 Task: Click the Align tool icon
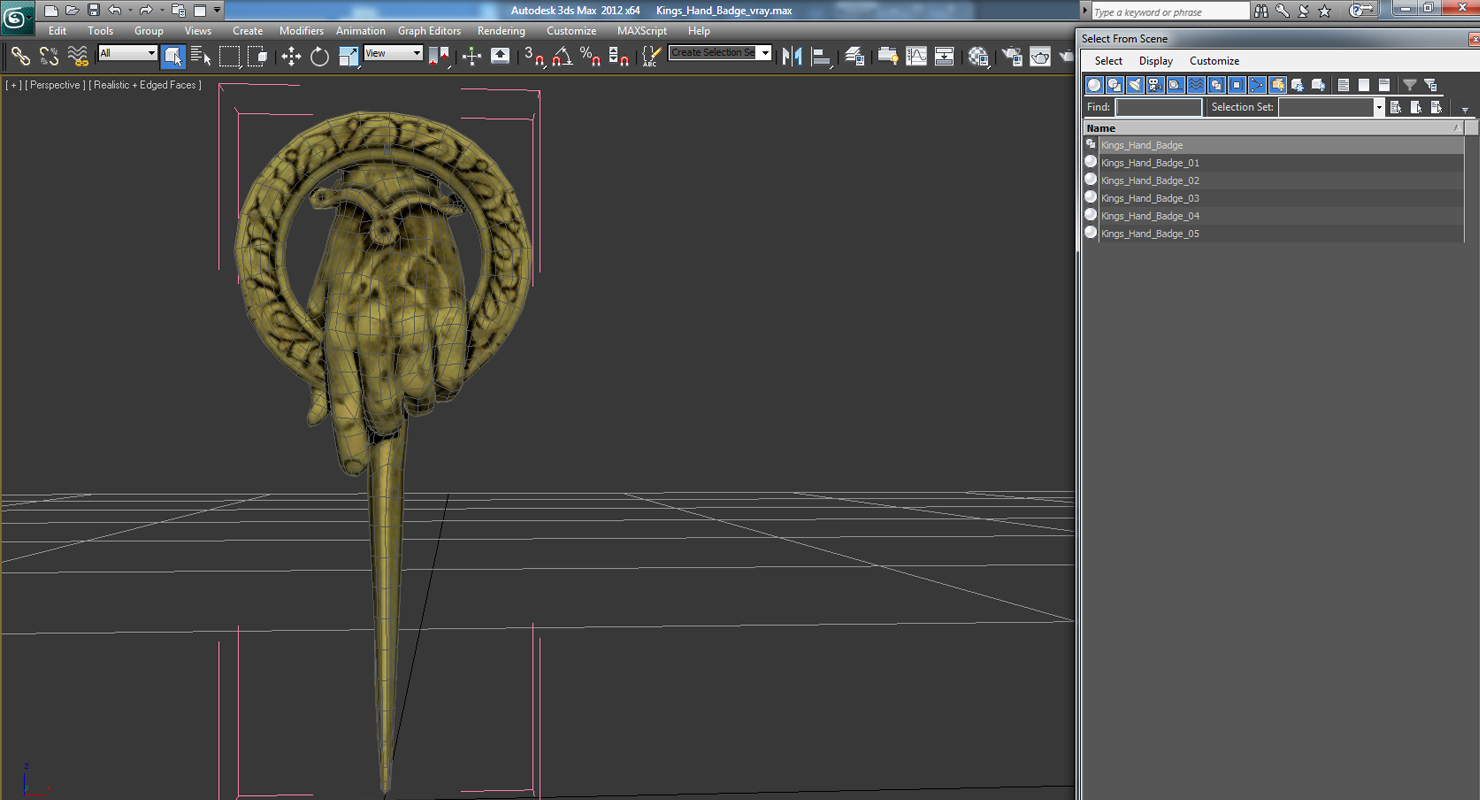point(821,56)
